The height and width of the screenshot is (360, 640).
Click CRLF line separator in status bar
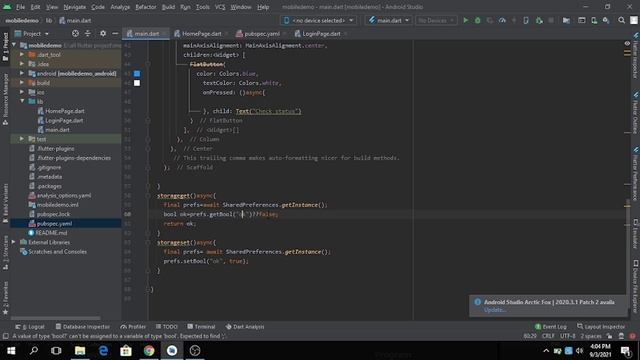click(548, 336)
